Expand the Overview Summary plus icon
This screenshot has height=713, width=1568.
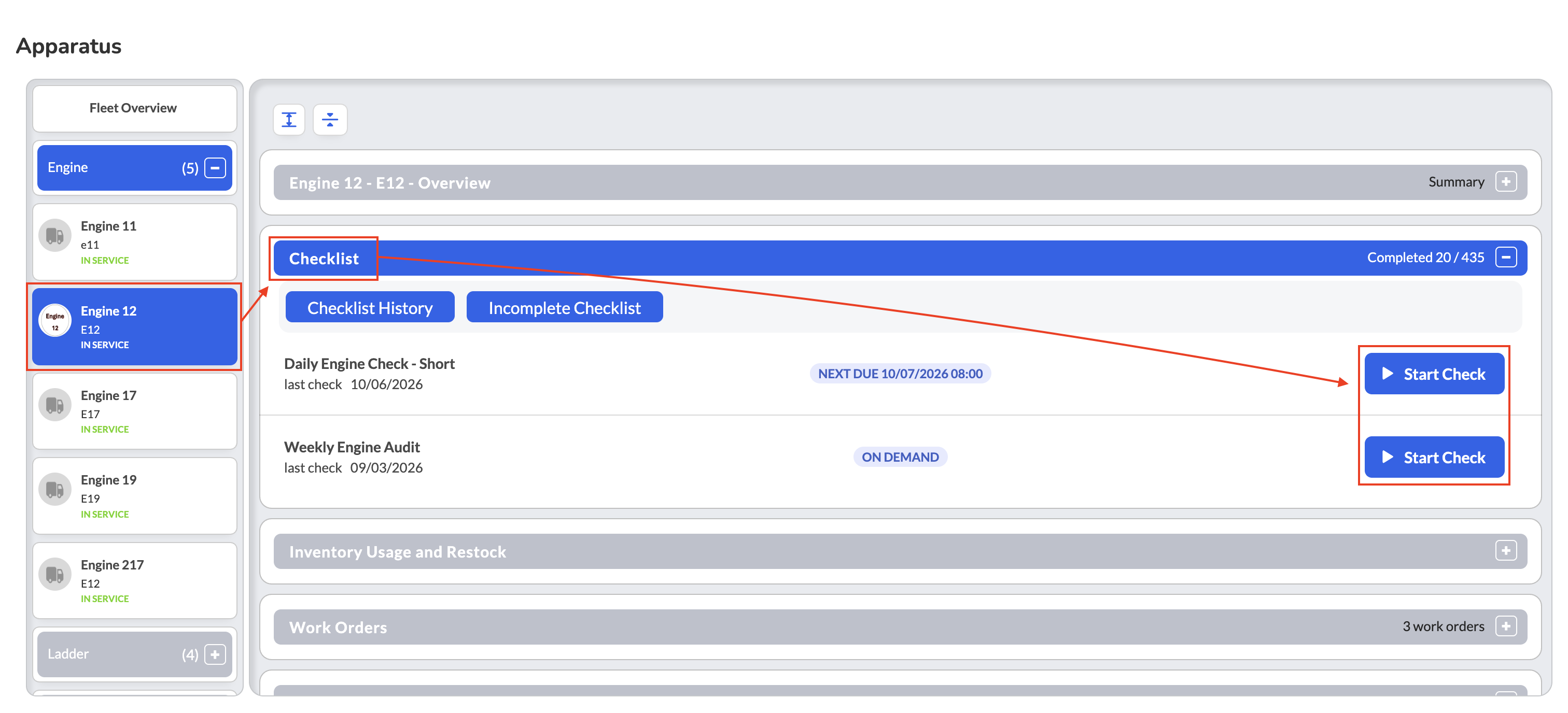[x=1506, y=181]
